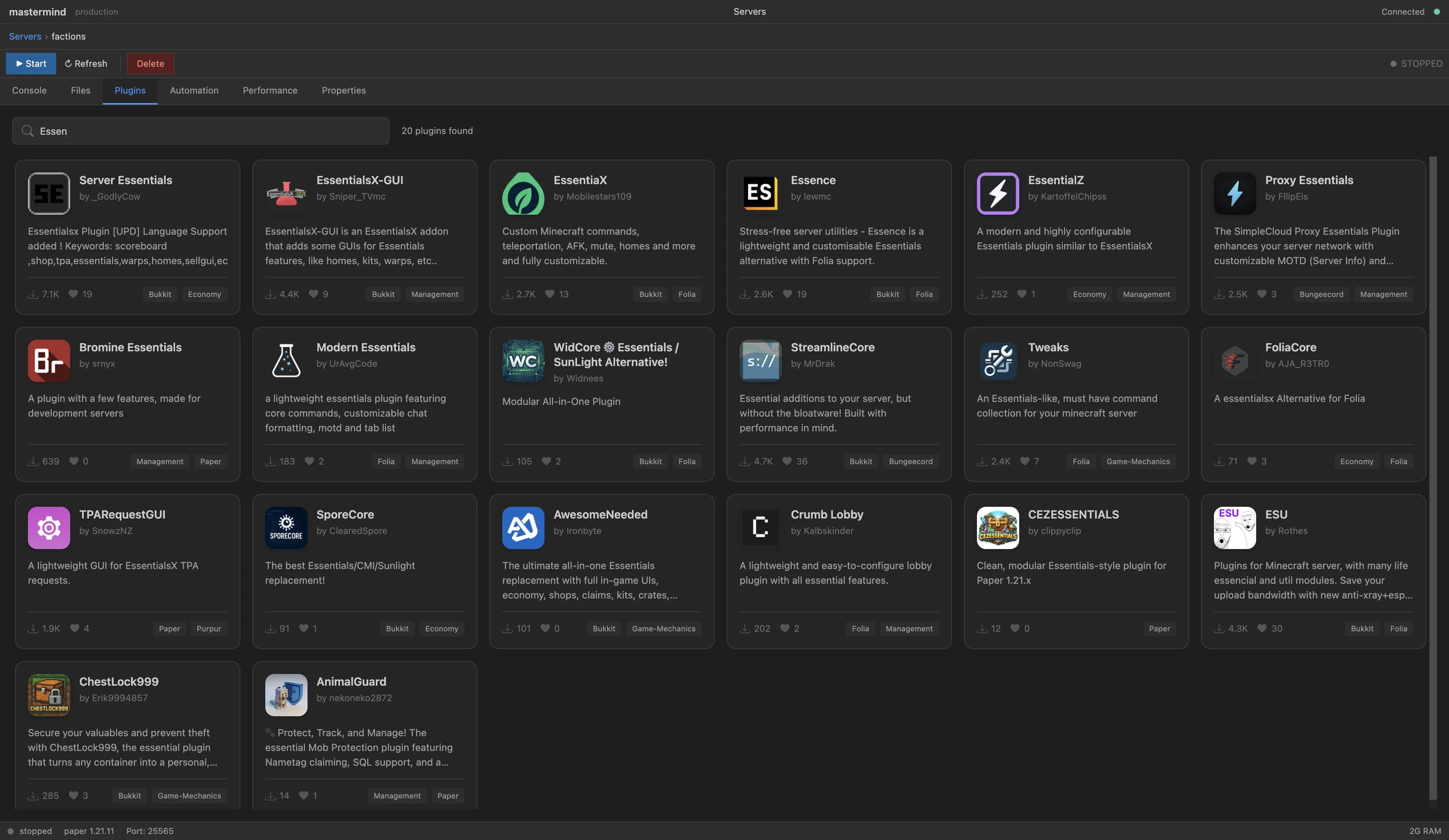Select the Essence ES plugin icon
This screenshot has height=840, width=1449.
click(x=760, y=193)
